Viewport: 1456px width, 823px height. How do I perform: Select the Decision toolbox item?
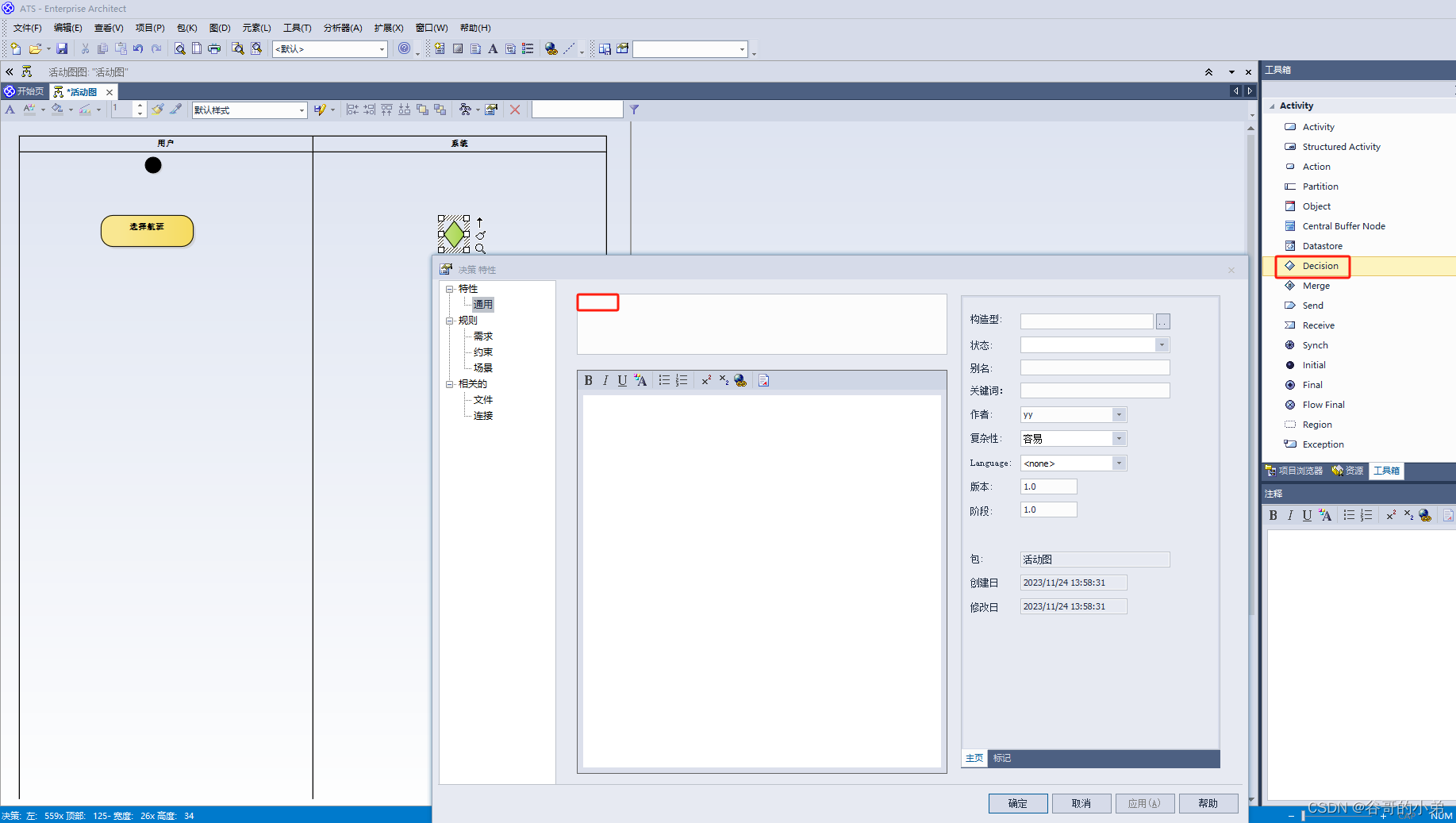coord(1320,266)
